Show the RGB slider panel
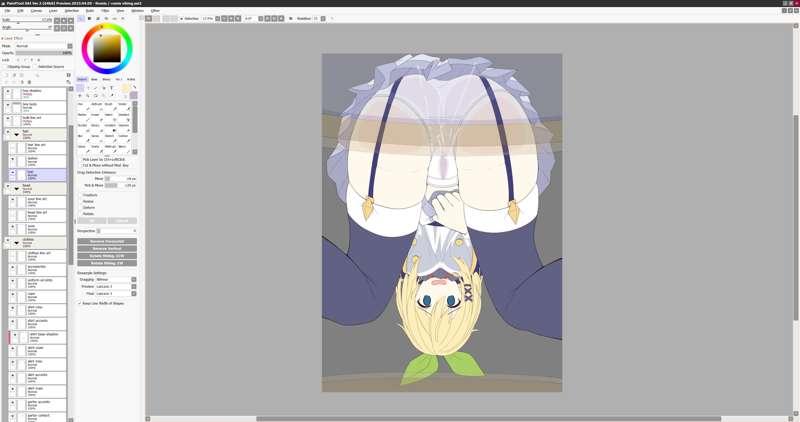This screenshot has width=800, height=422. pyautogui.click(x=89, y=18)
